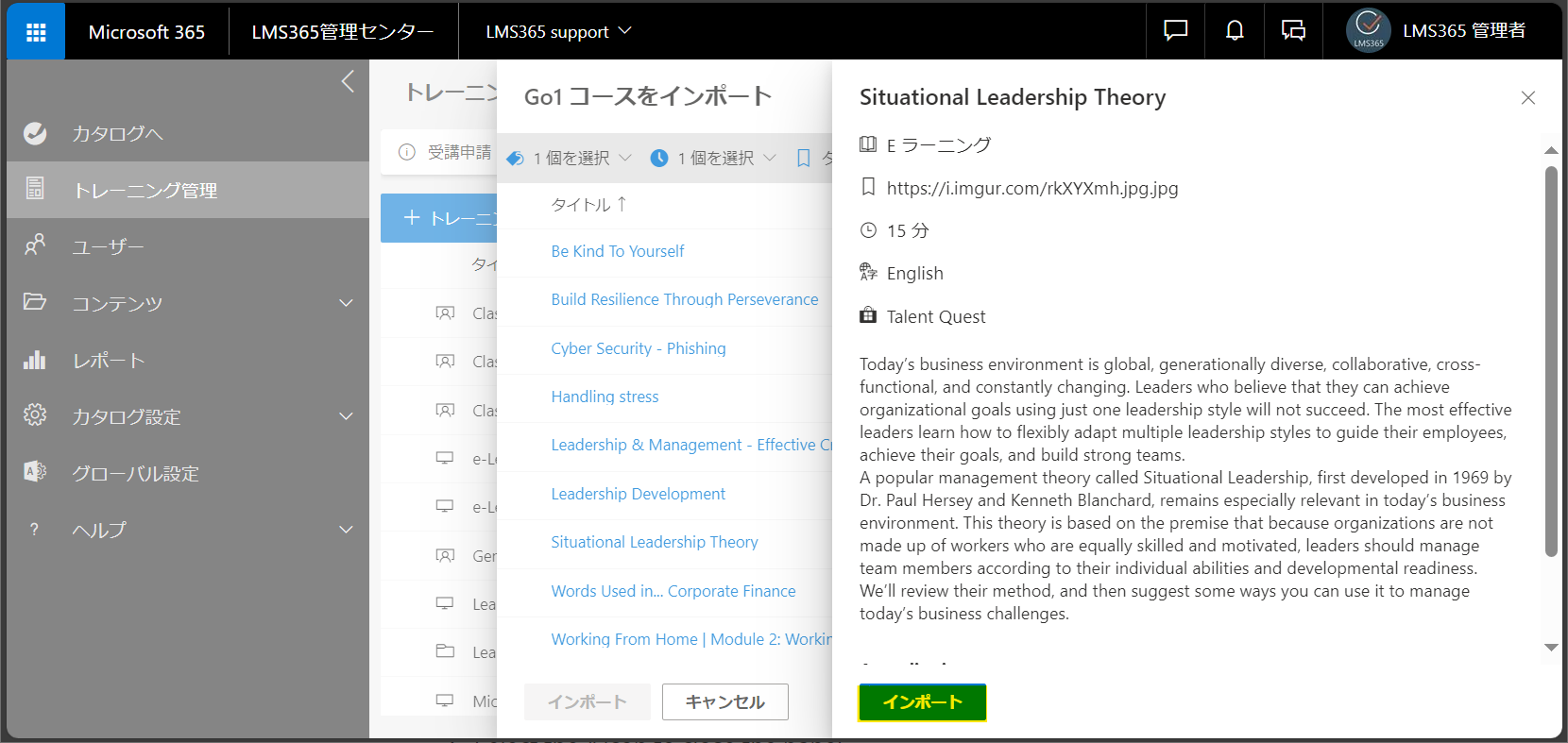Open the Microsoft 365 app launcher
Screen dimensions: 1568x743
[36, 32]
